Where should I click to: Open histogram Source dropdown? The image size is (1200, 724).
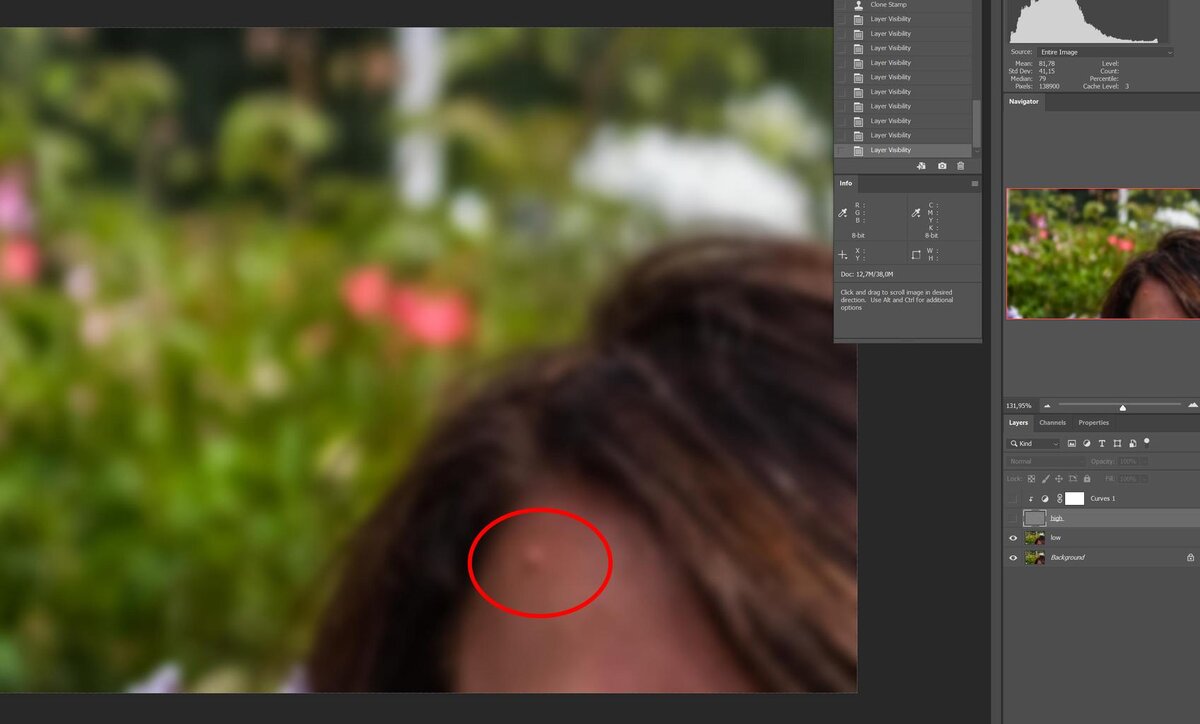click(1104, 52)
